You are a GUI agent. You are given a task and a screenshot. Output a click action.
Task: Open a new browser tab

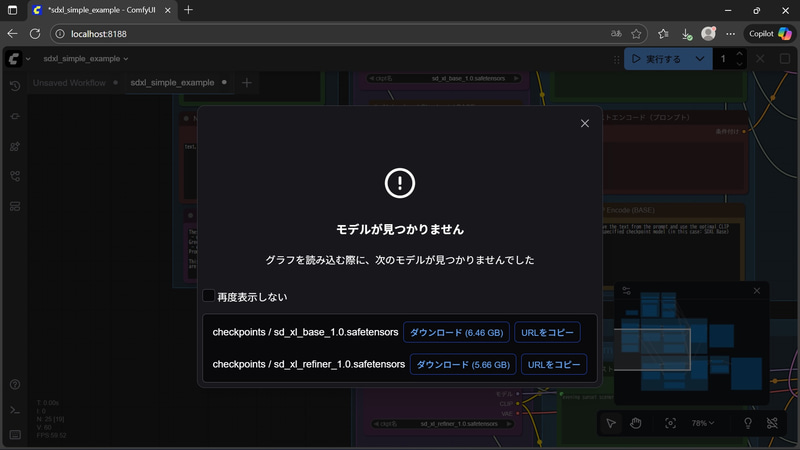[188, 10]
